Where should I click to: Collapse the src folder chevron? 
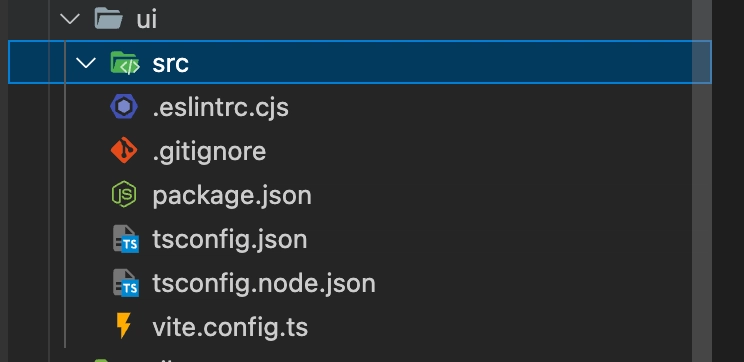(86, 63)
